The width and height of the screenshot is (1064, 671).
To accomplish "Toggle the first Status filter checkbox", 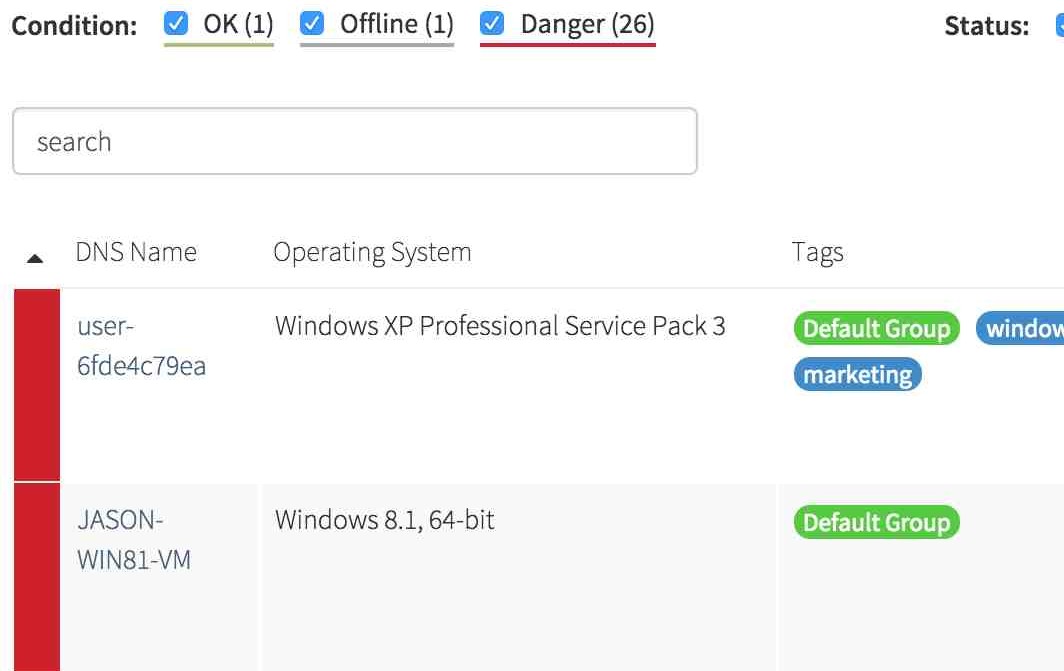I will [1059, 25].
